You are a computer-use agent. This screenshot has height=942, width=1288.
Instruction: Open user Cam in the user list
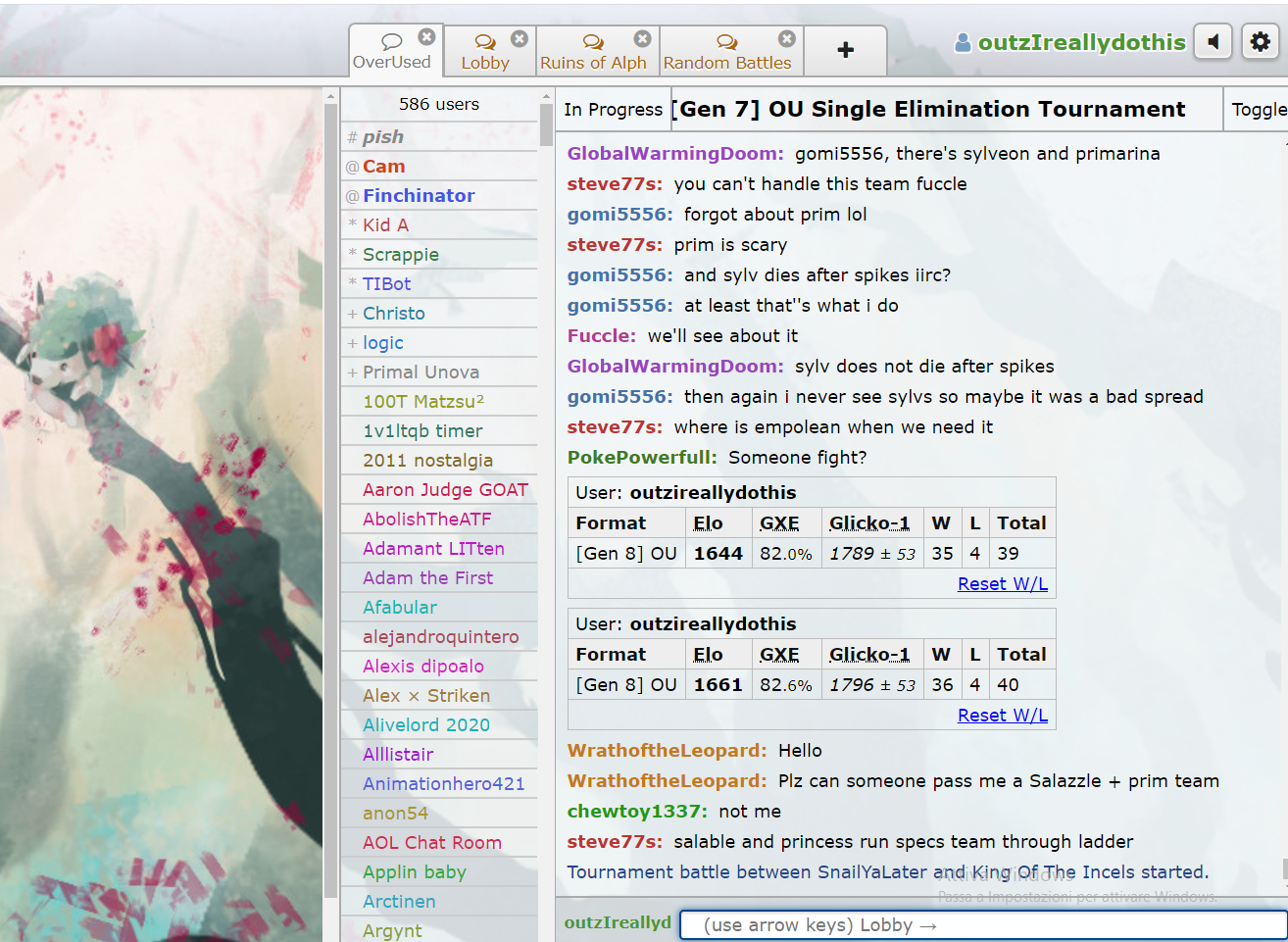(x=439, y=166)
